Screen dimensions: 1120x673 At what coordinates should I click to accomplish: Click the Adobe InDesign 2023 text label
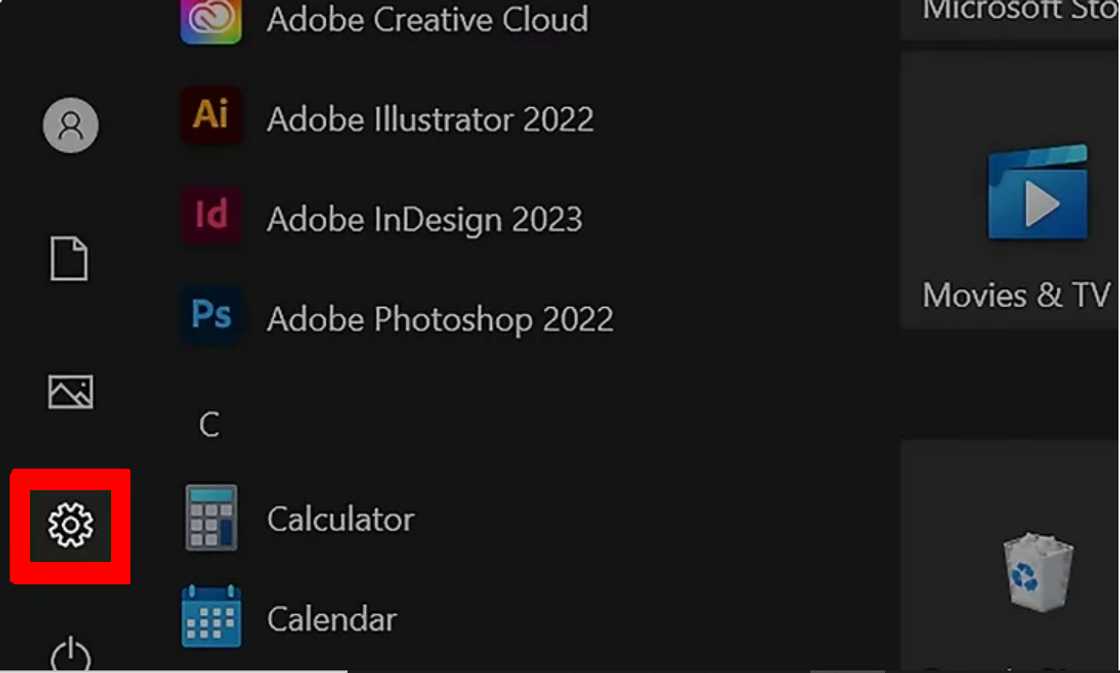(x=424, y=220)
